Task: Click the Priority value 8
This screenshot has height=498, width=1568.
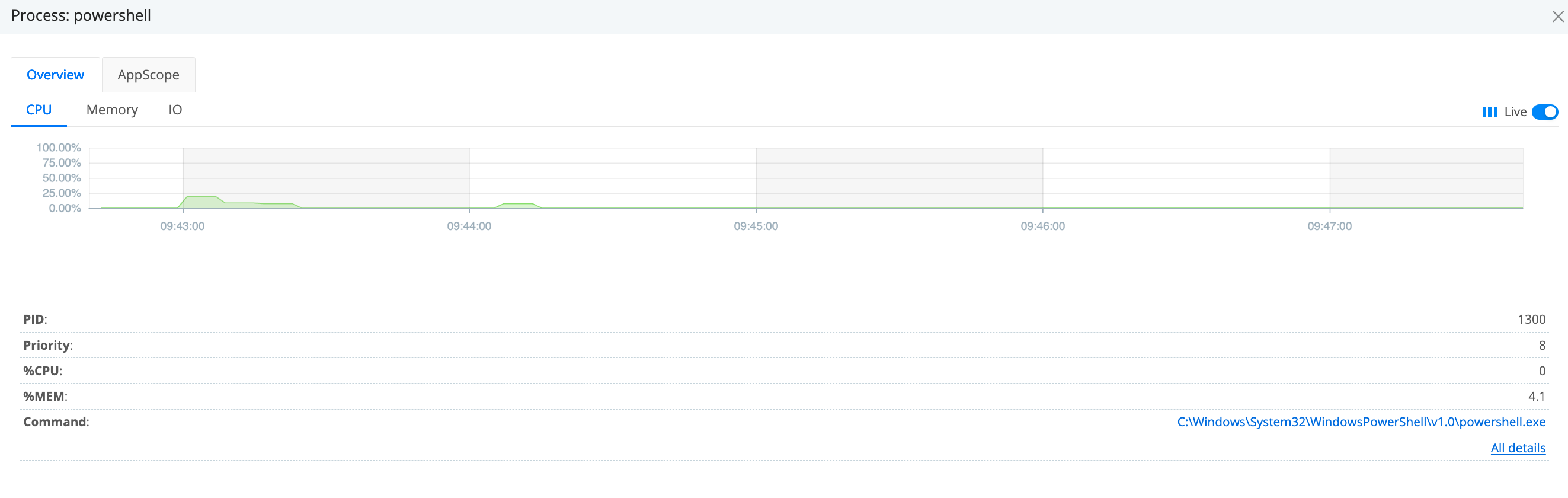Action: [1541, 345]
